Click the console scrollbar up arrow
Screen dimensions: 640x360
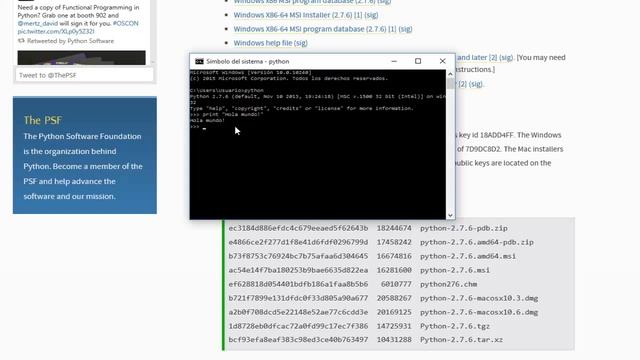coord(450,74)
